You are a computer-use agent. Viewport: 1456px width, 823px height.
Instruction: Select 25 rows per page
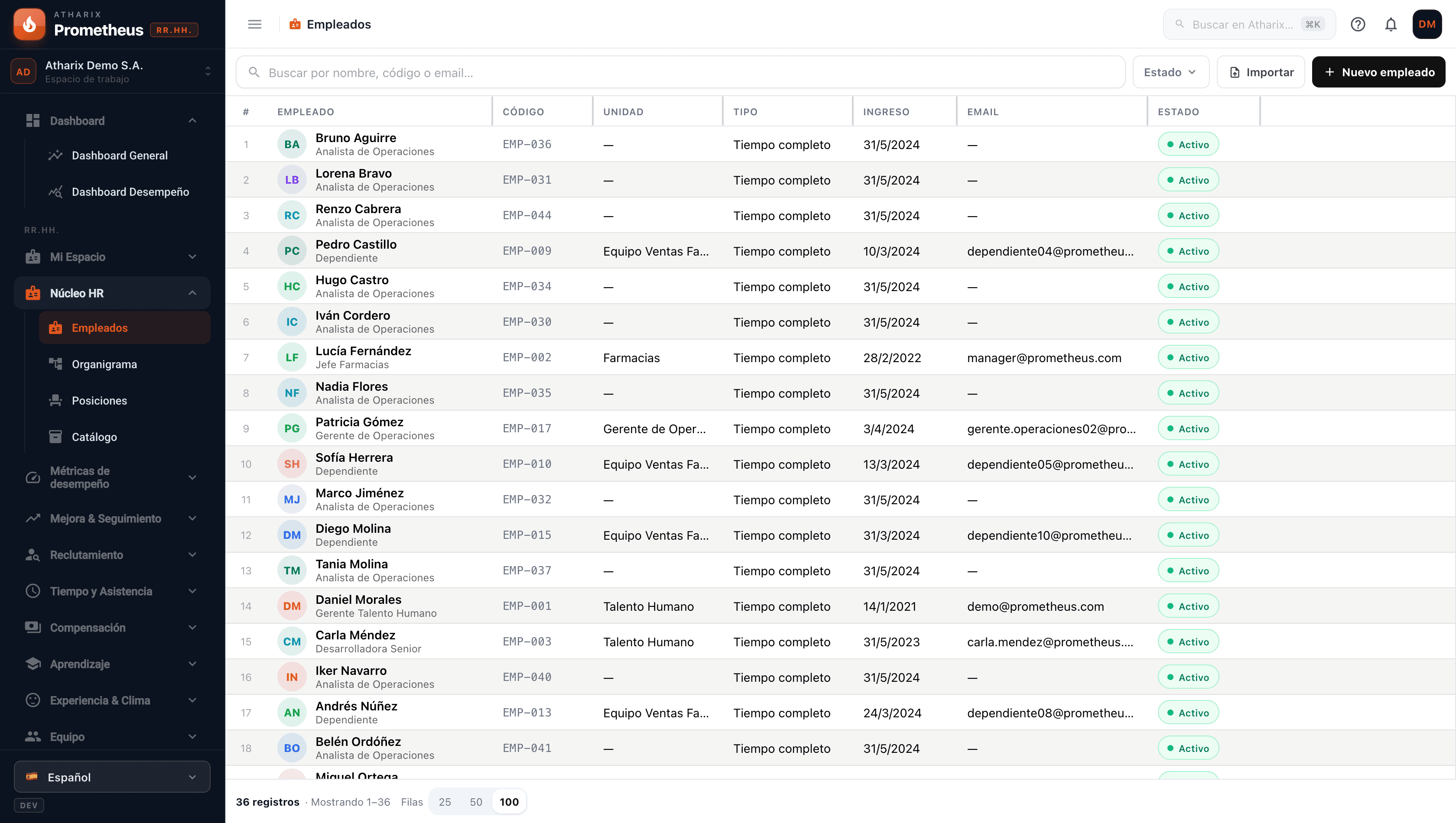click(x=445, y=801)
